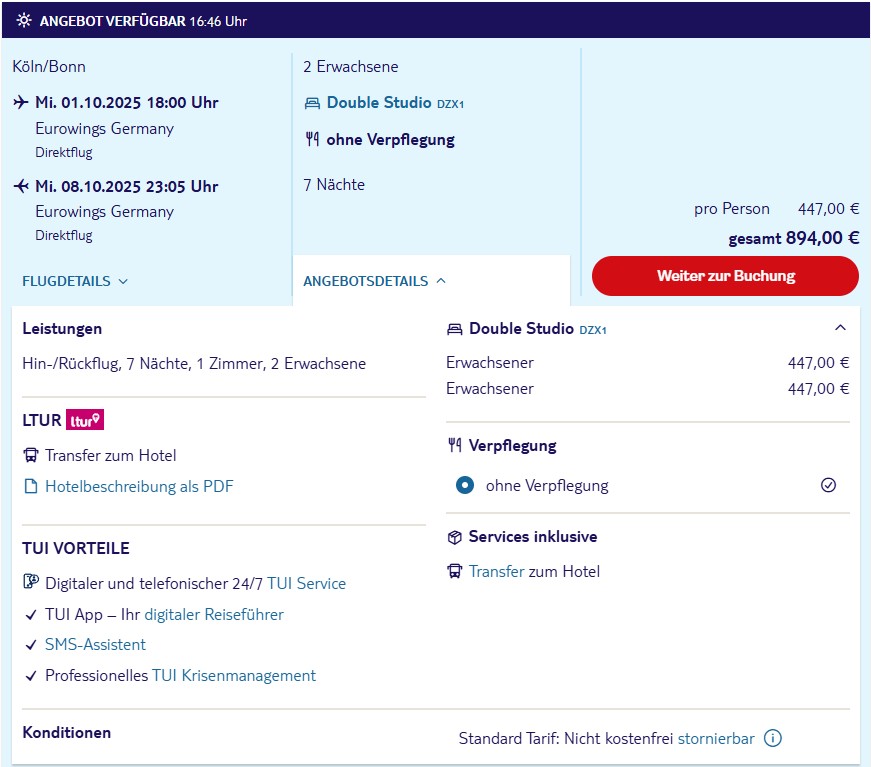Click the second Erwachsener 447,00 € row

point(648,389)
